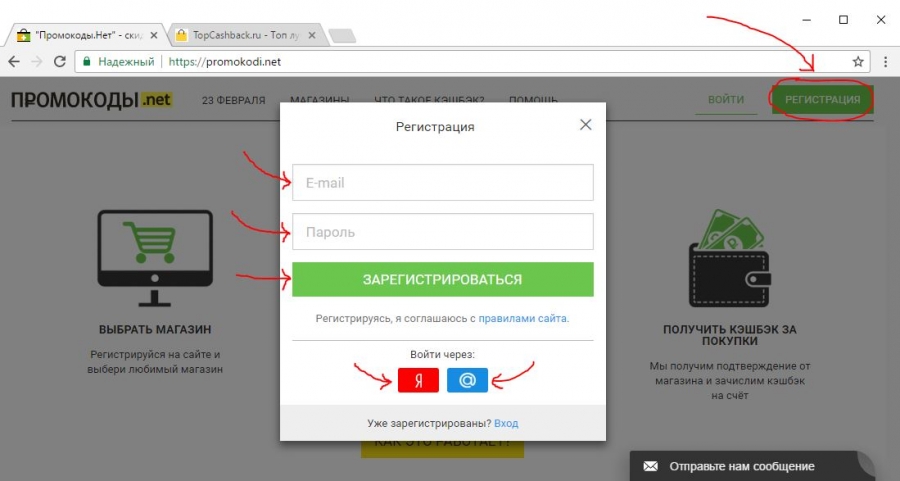Viewport: 900px width, 481px height.
Task: Click envelope icon in message widget
Action: (650, 466)
